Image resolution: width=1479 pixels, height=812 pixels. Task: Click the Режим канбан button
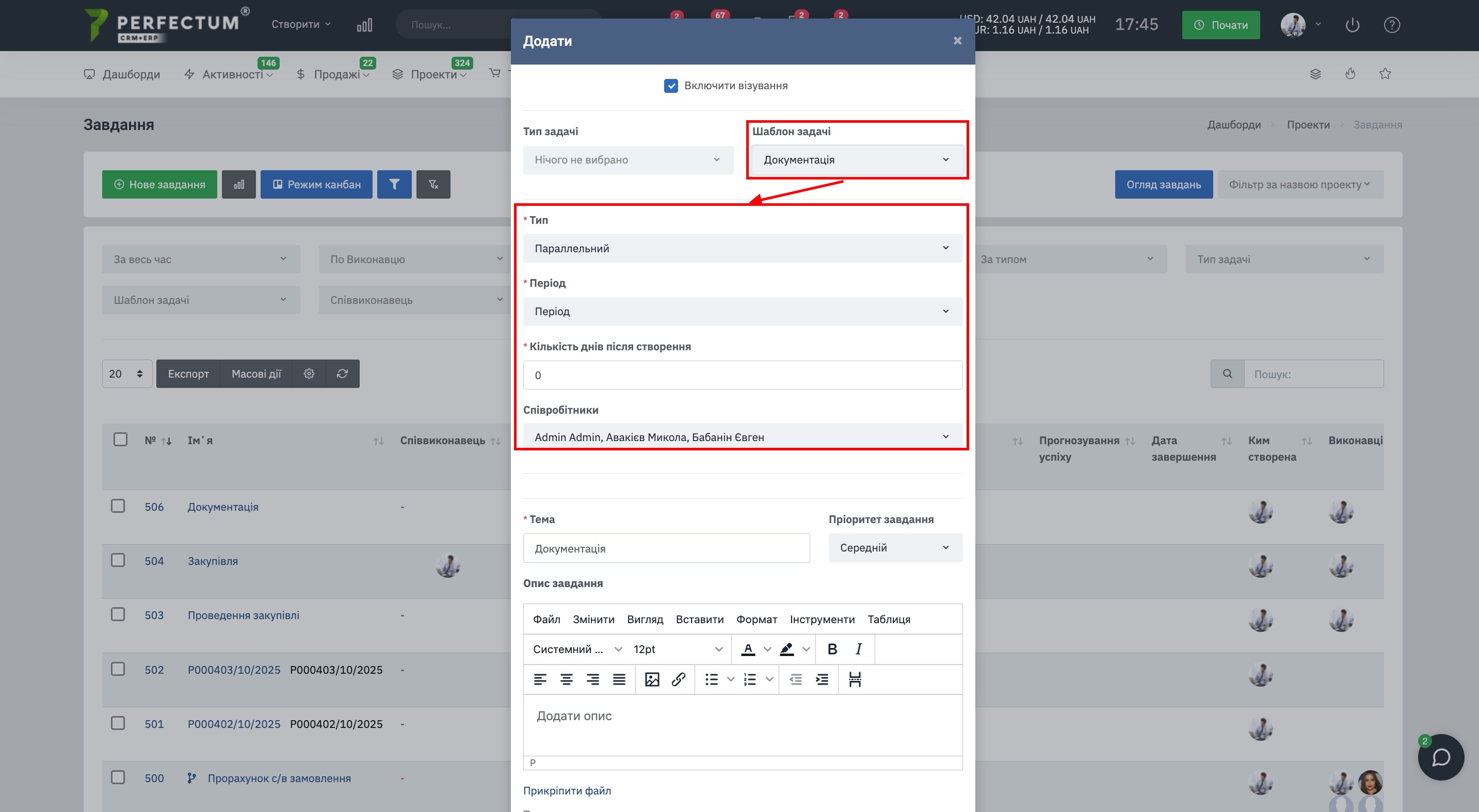(x=316, y=184)
